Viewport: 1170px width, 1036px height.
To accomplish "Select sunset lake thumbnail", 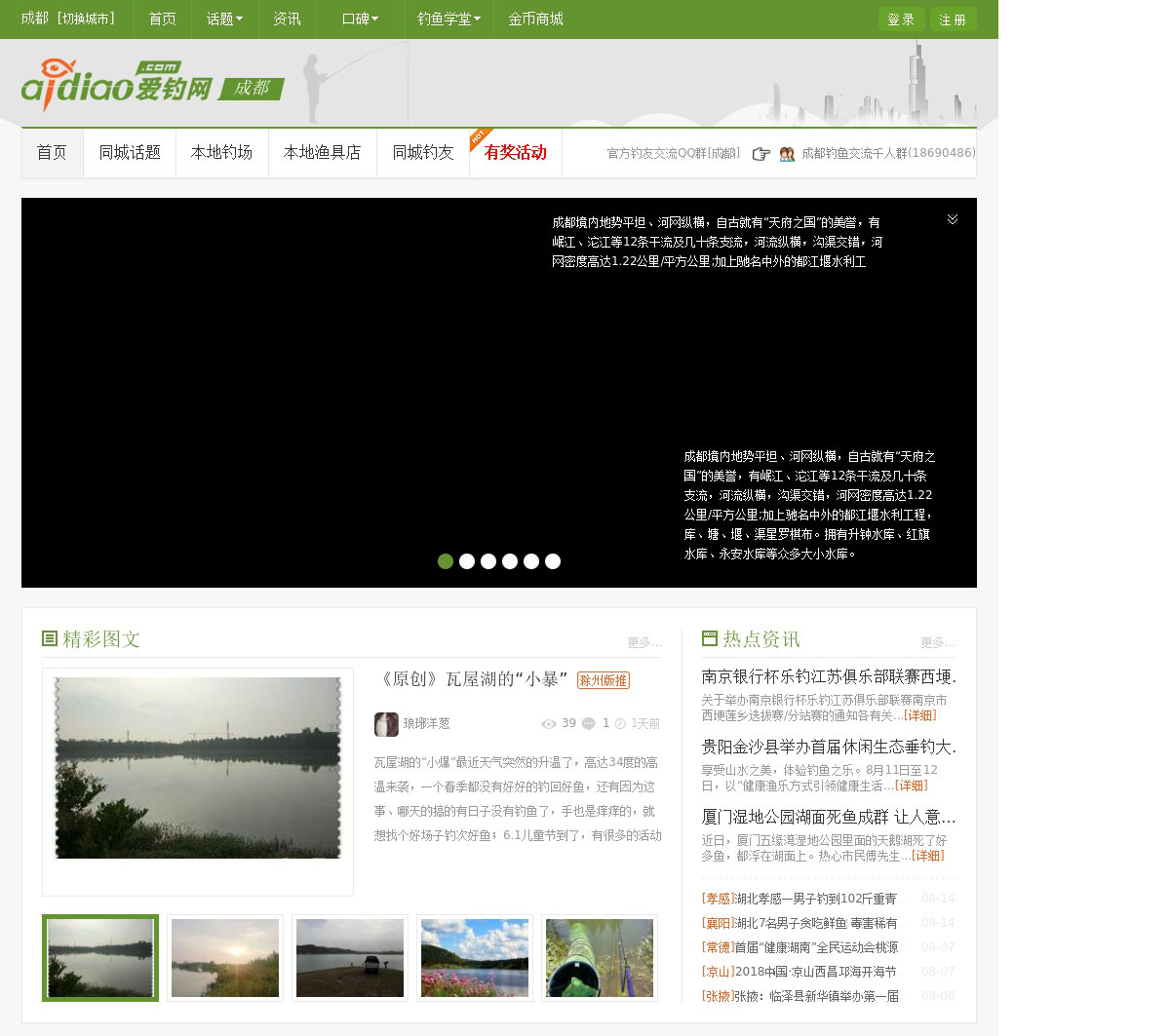I will click(x=225, y=958).
